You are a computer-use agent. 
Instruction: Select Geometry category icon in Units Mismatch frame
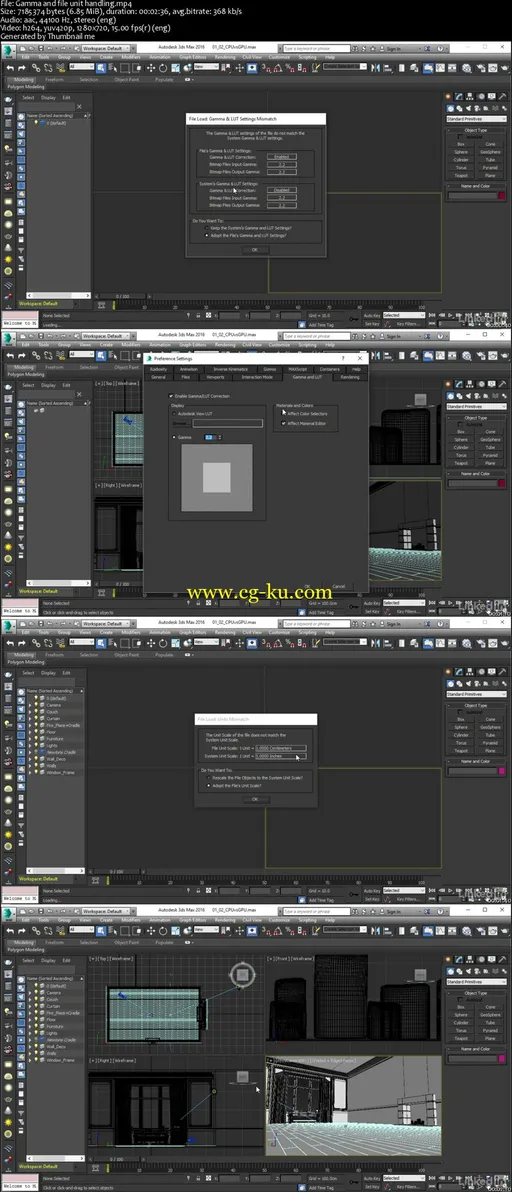point(450,683)
